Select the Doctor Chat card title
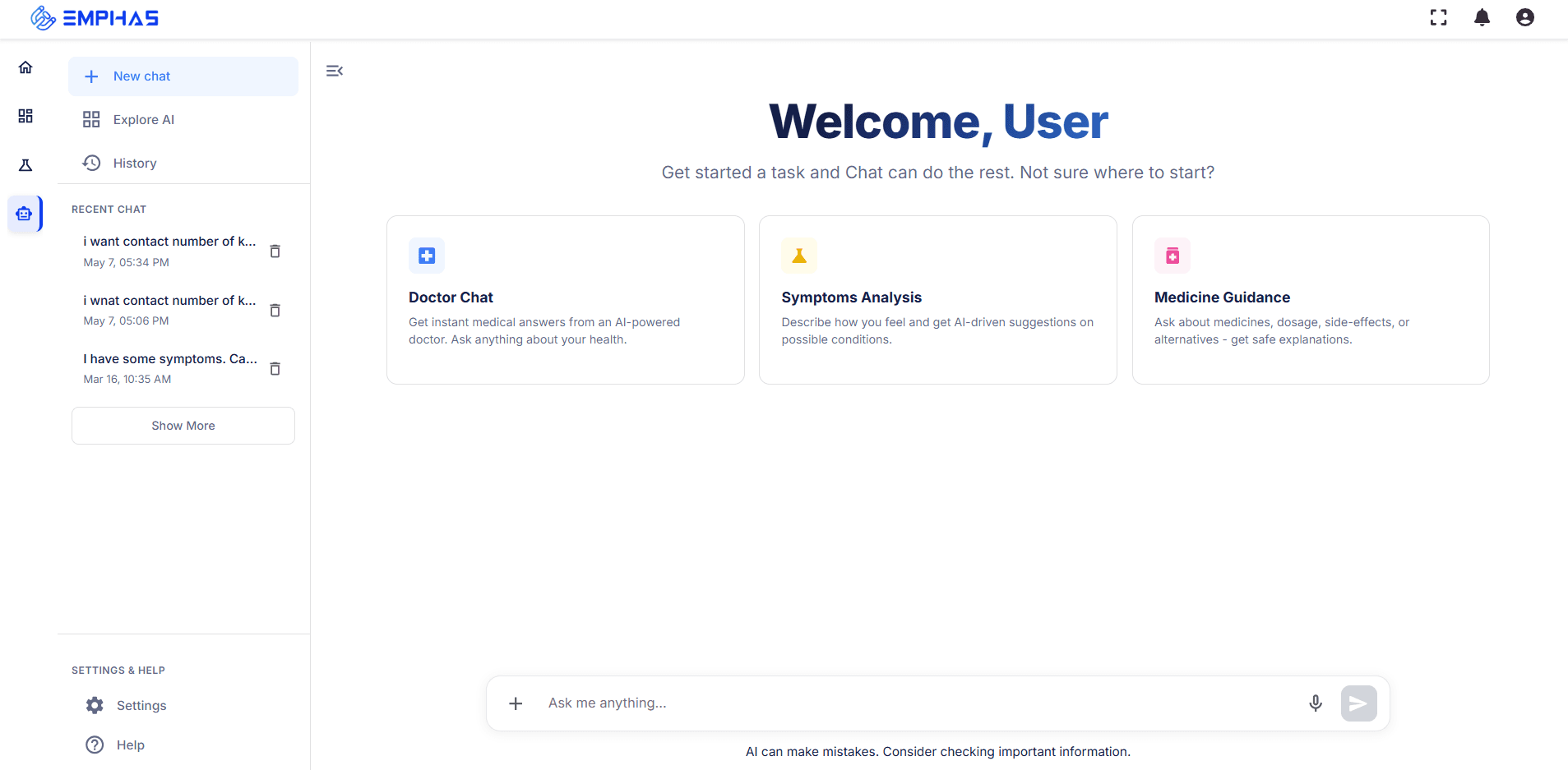 (451, 297)
